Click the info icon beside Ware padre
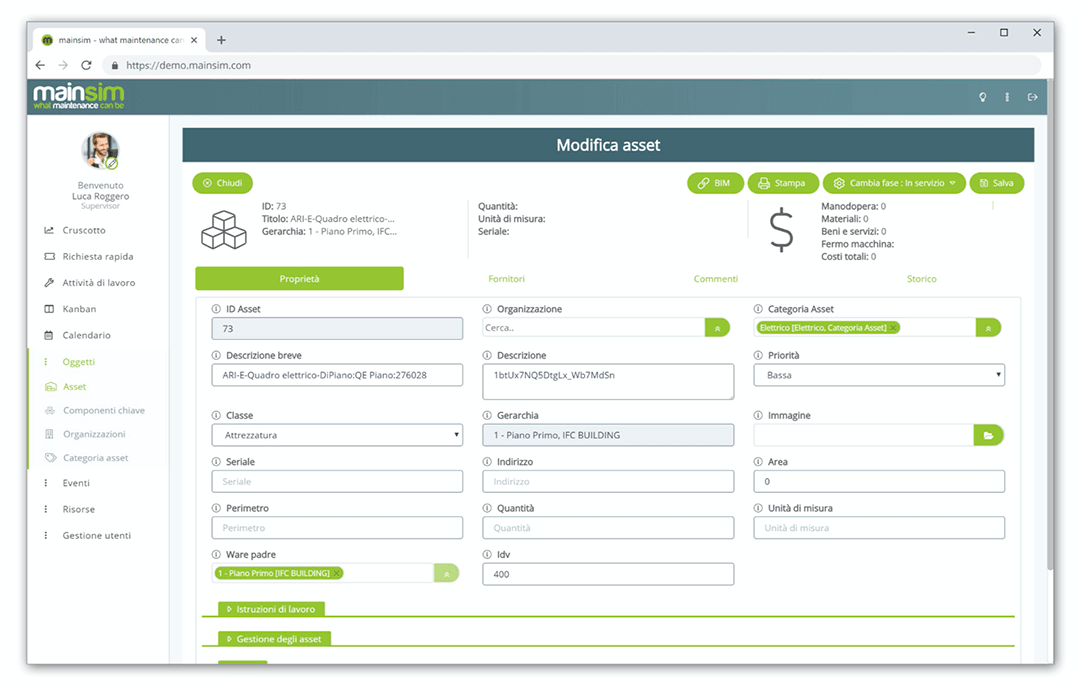This screenshot has height=684, width=1080. pos(216,555)
